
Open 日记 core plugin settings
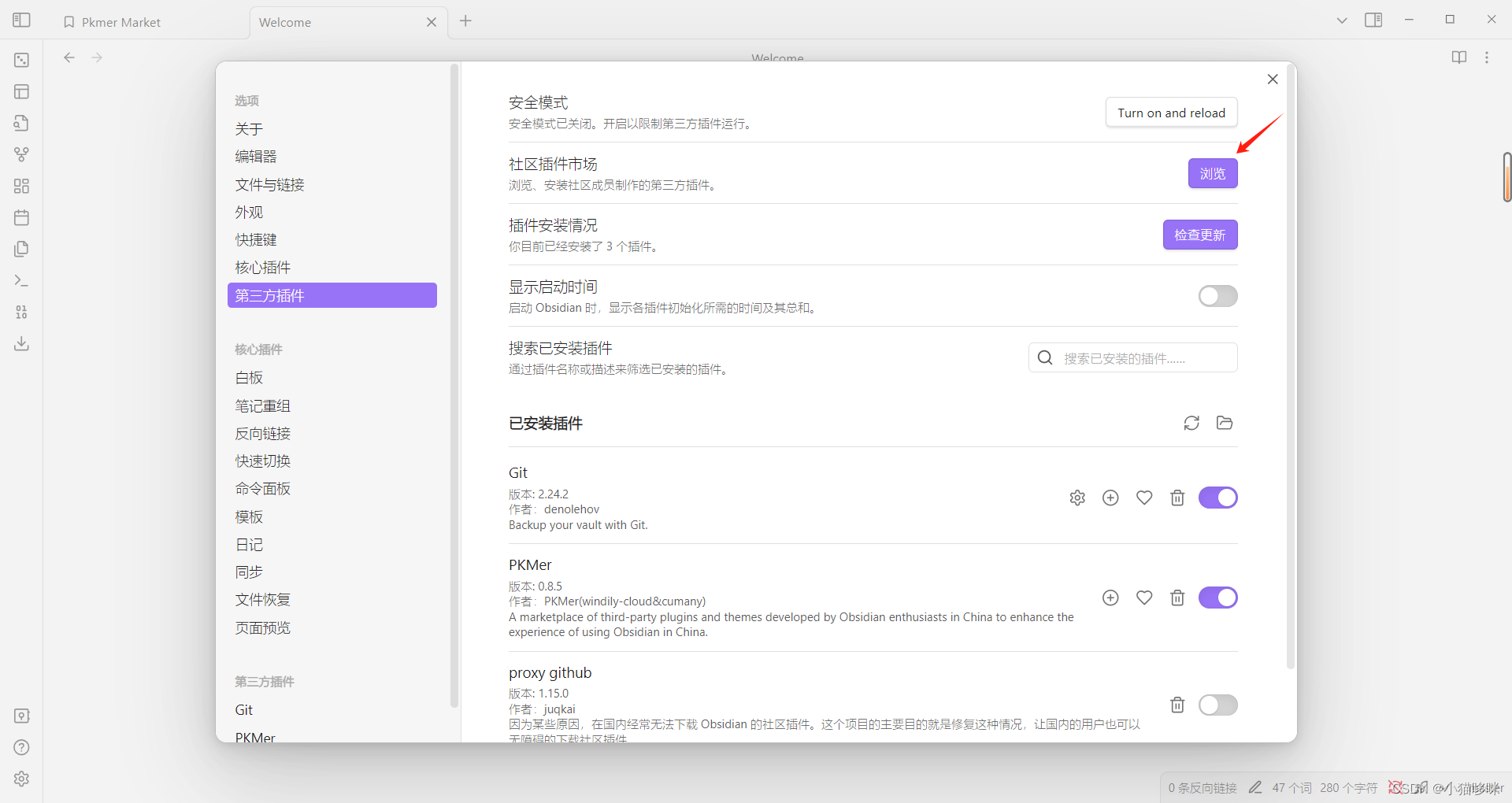(x=332, y=545)
